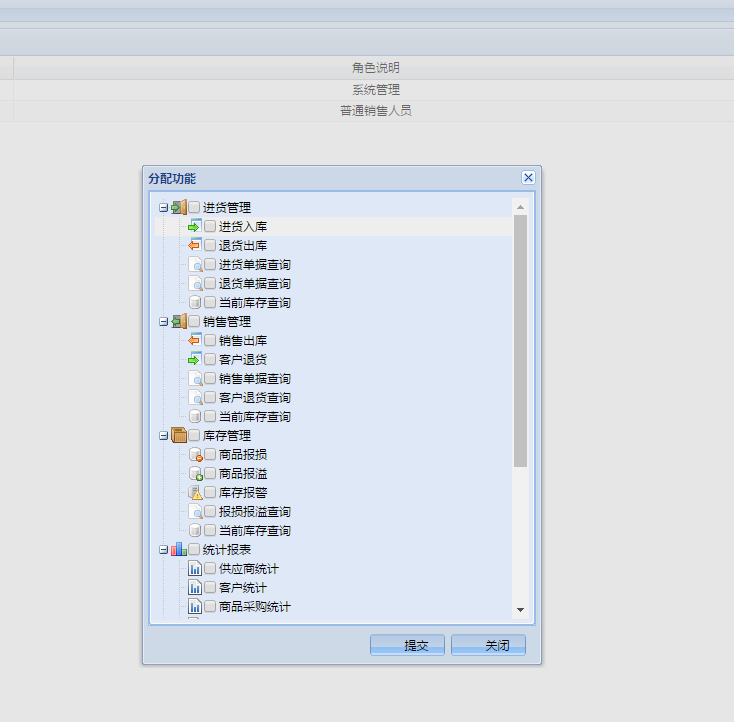
Task: Click the database plus icon beside 商品报溢
Action: [x=195, y=473]
